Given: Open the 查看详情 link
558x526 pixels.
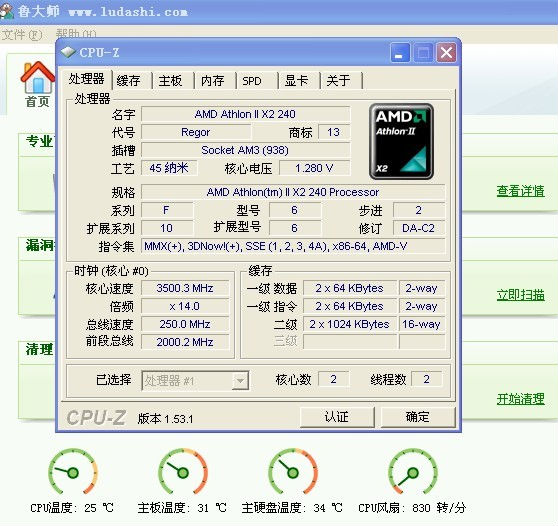Looking at the screenshot, I should pyautogui.click(x=521, y=191).
